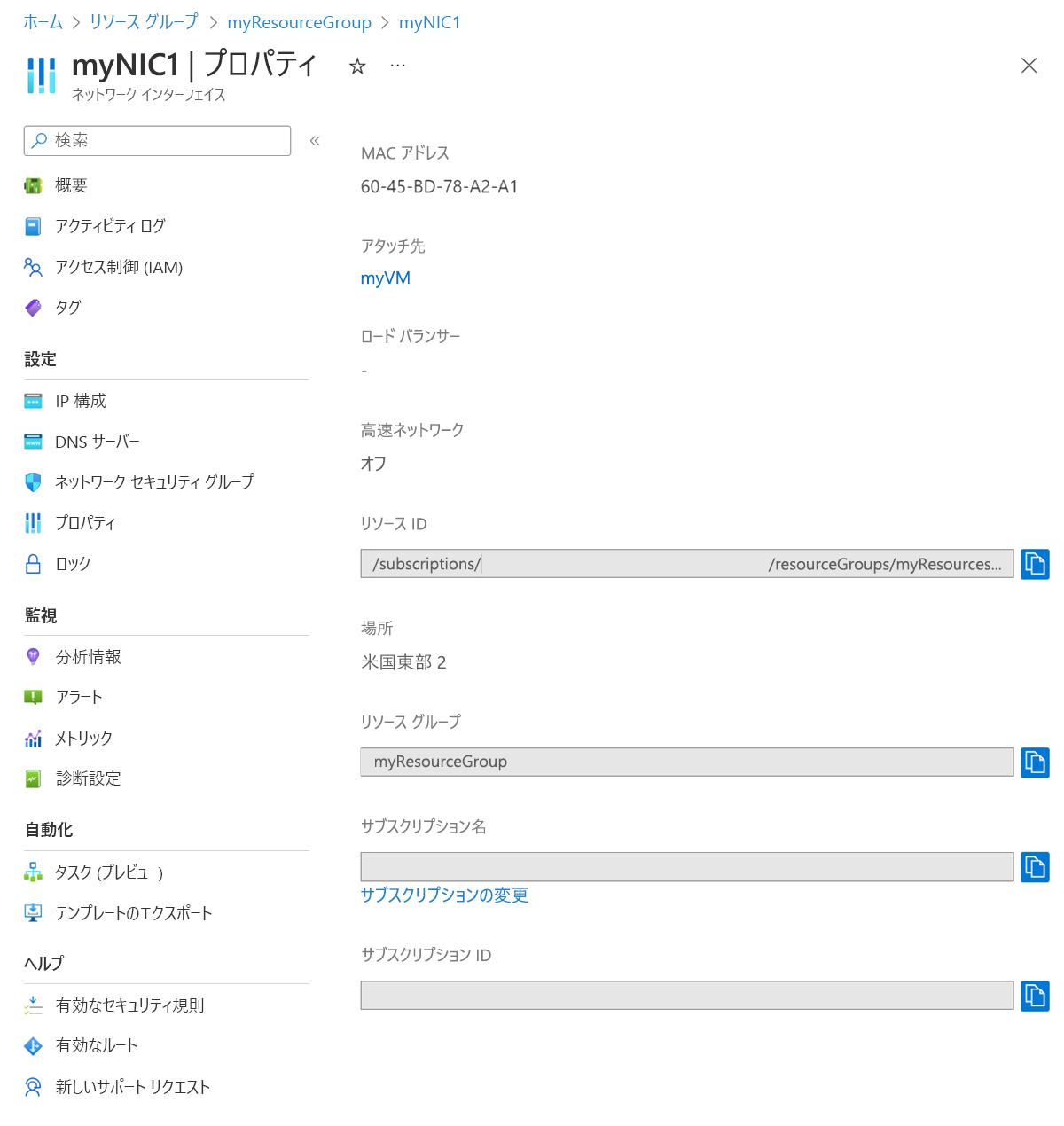Click the プロパティ sidebar icon
This screenshot has width=1064, height=1126.
point(33,523)
